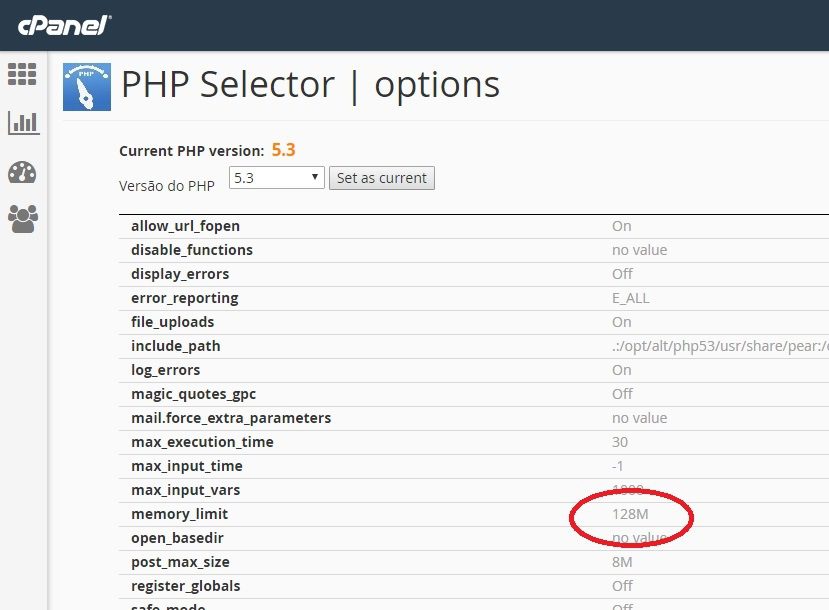Screen dimensions: 829x610
Task: Toggle the display_errors Off value
Action: point(622,274)
